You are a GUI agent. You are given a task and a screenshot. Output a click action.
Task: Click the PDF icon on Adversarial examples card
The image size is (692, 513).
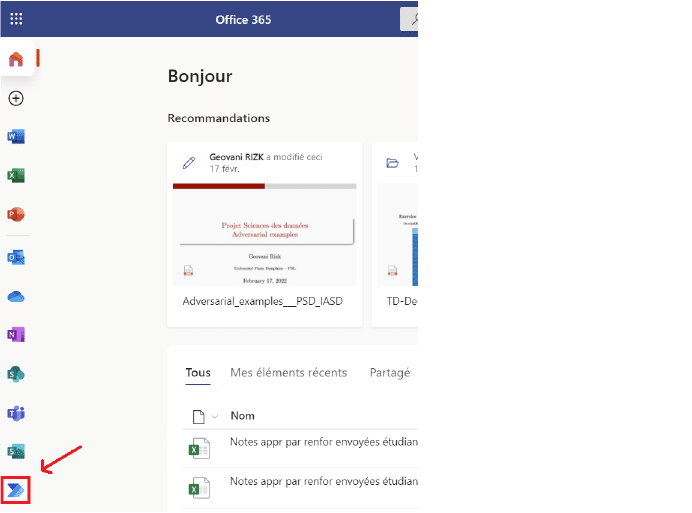(188, 270)
